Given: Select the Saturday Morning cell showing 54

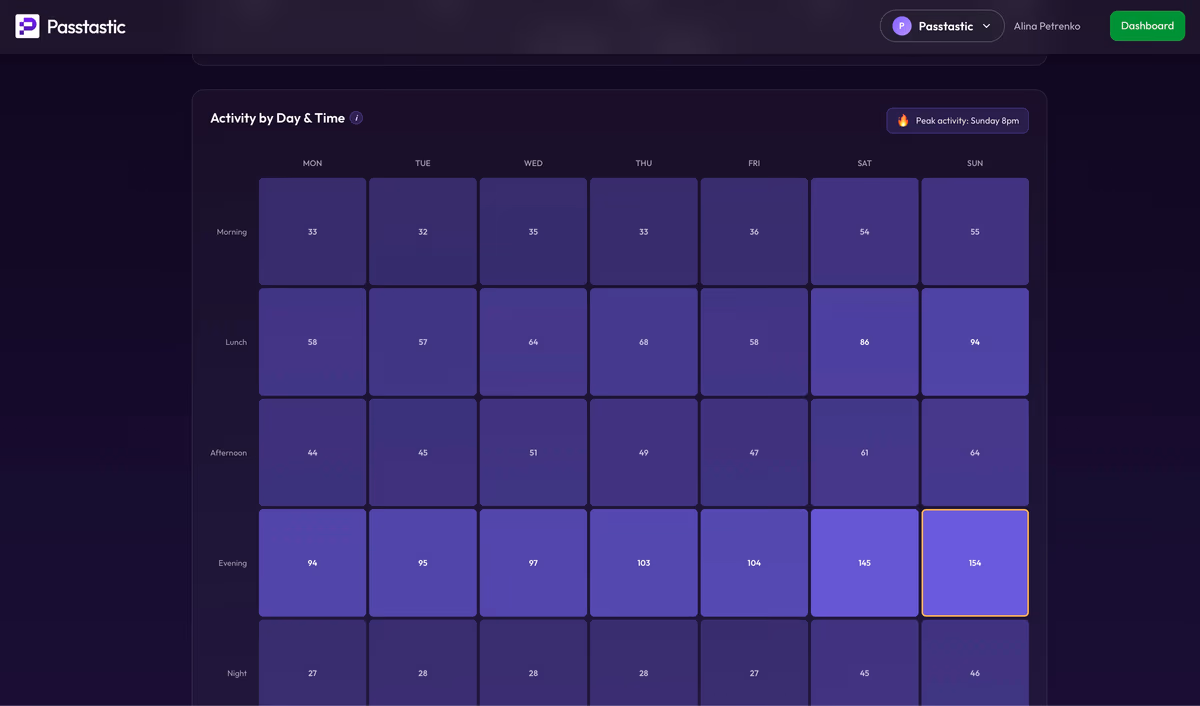Looking at the screenshot, I should (x=865, y=232).
